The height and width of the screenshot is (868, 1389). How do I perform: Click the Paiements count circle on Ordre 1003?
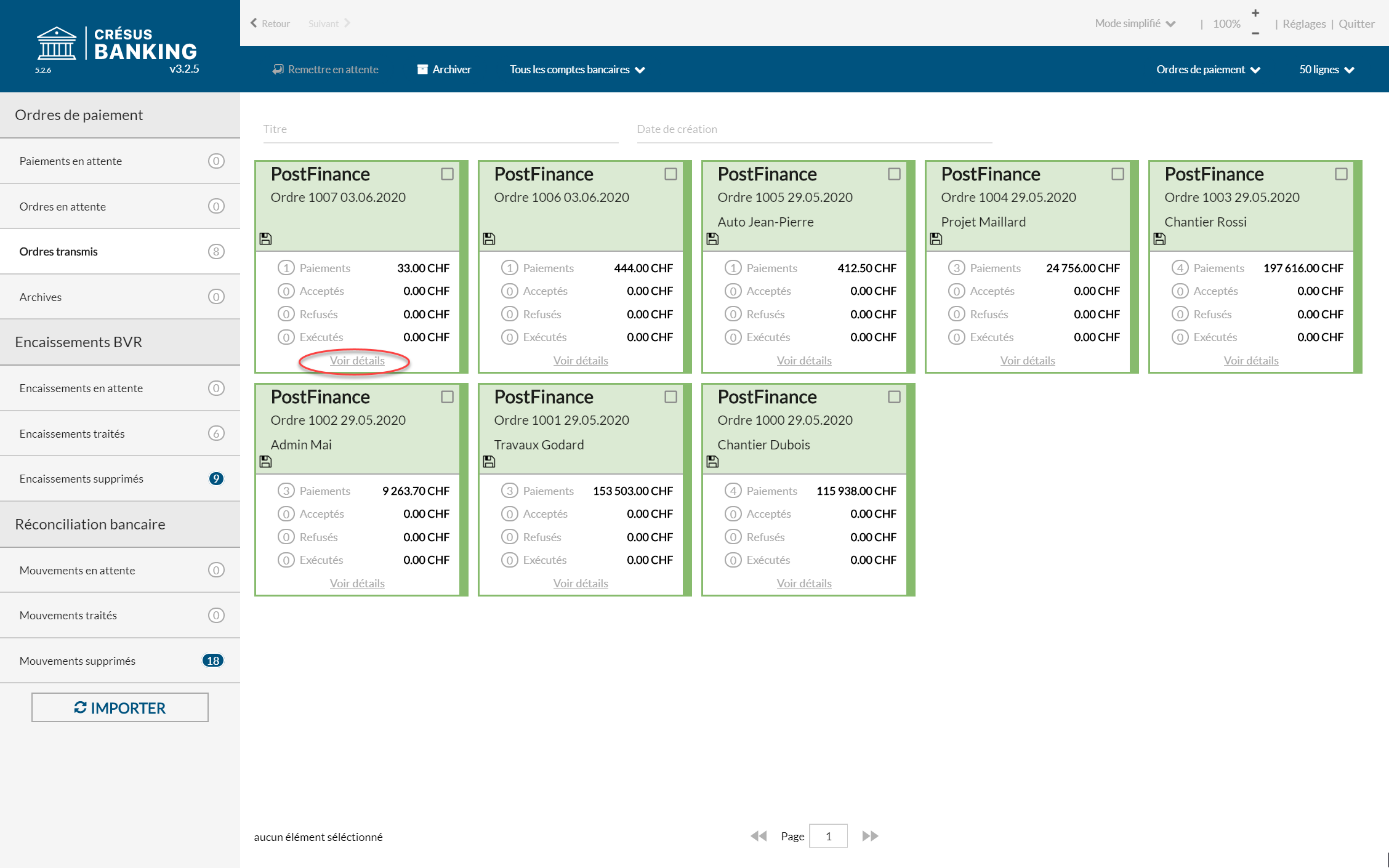click(x=1180, y=268)
